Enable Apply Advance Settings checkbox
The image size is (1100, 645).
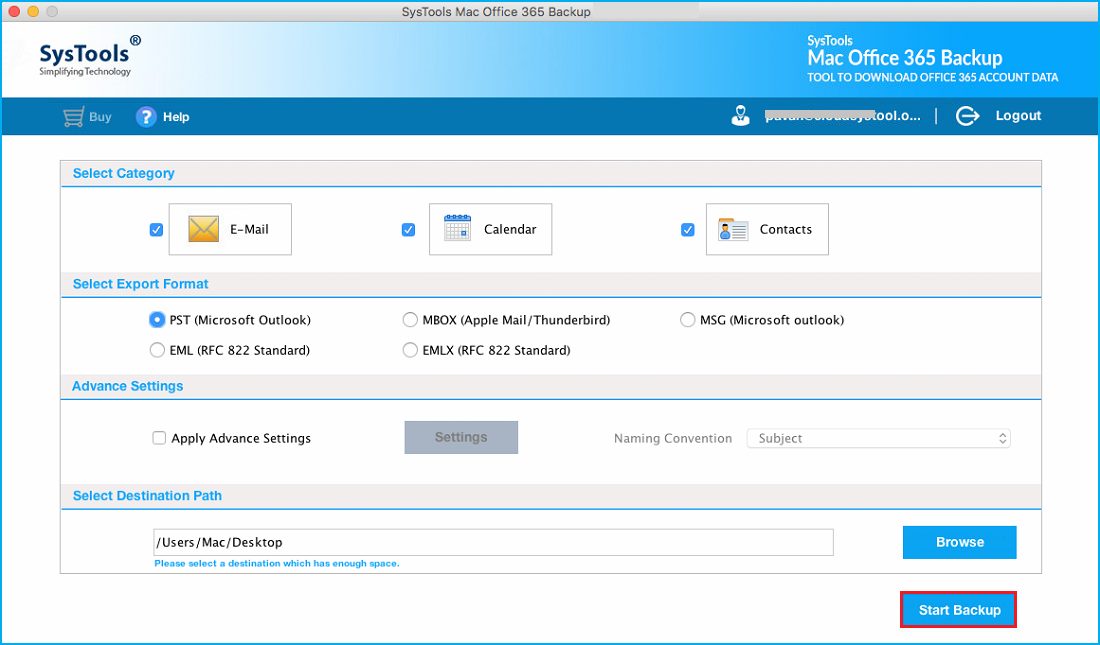pyautogui.click(x=159, y=438)
